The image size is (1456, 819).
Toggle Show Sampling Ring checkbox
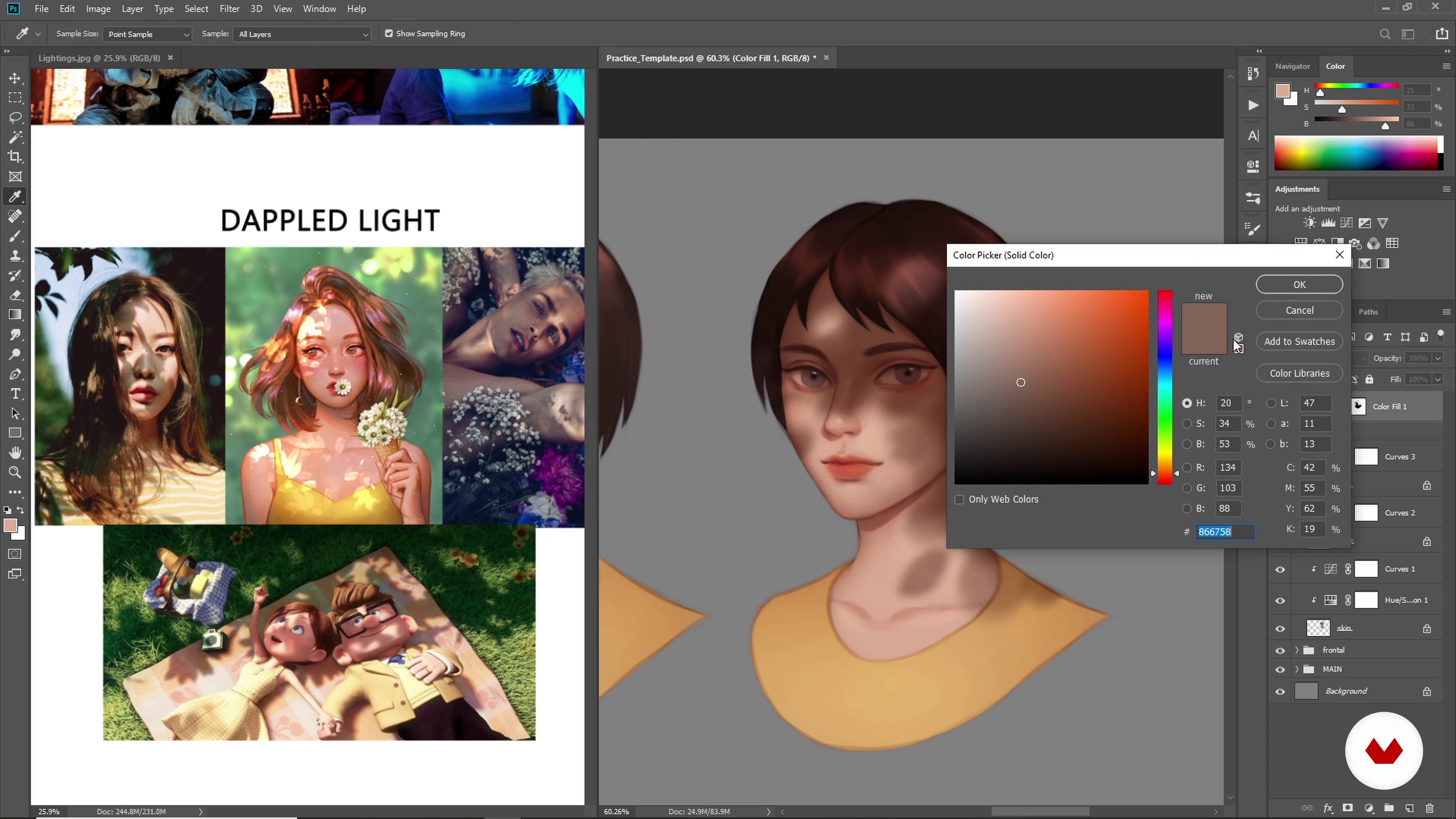(x=389, y=33)
